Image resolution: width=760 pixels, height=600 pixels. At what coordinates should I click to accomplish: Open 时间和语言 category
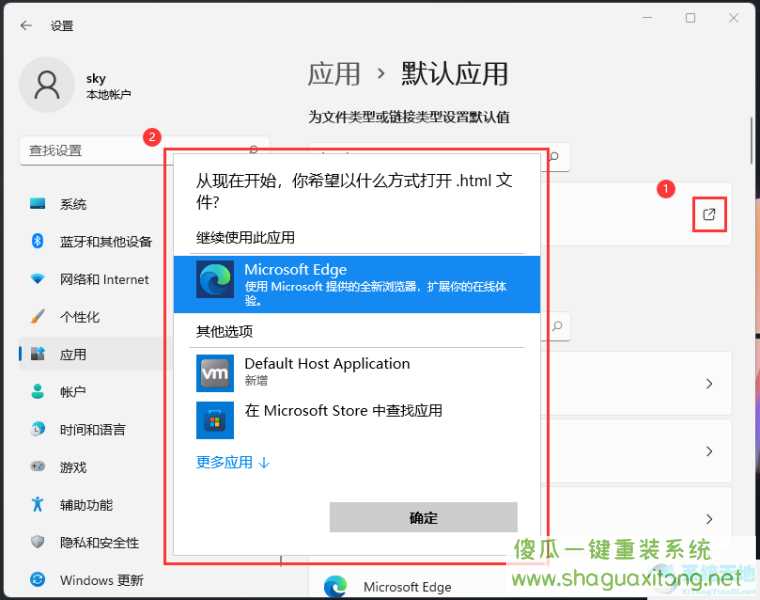click(92, 429)
